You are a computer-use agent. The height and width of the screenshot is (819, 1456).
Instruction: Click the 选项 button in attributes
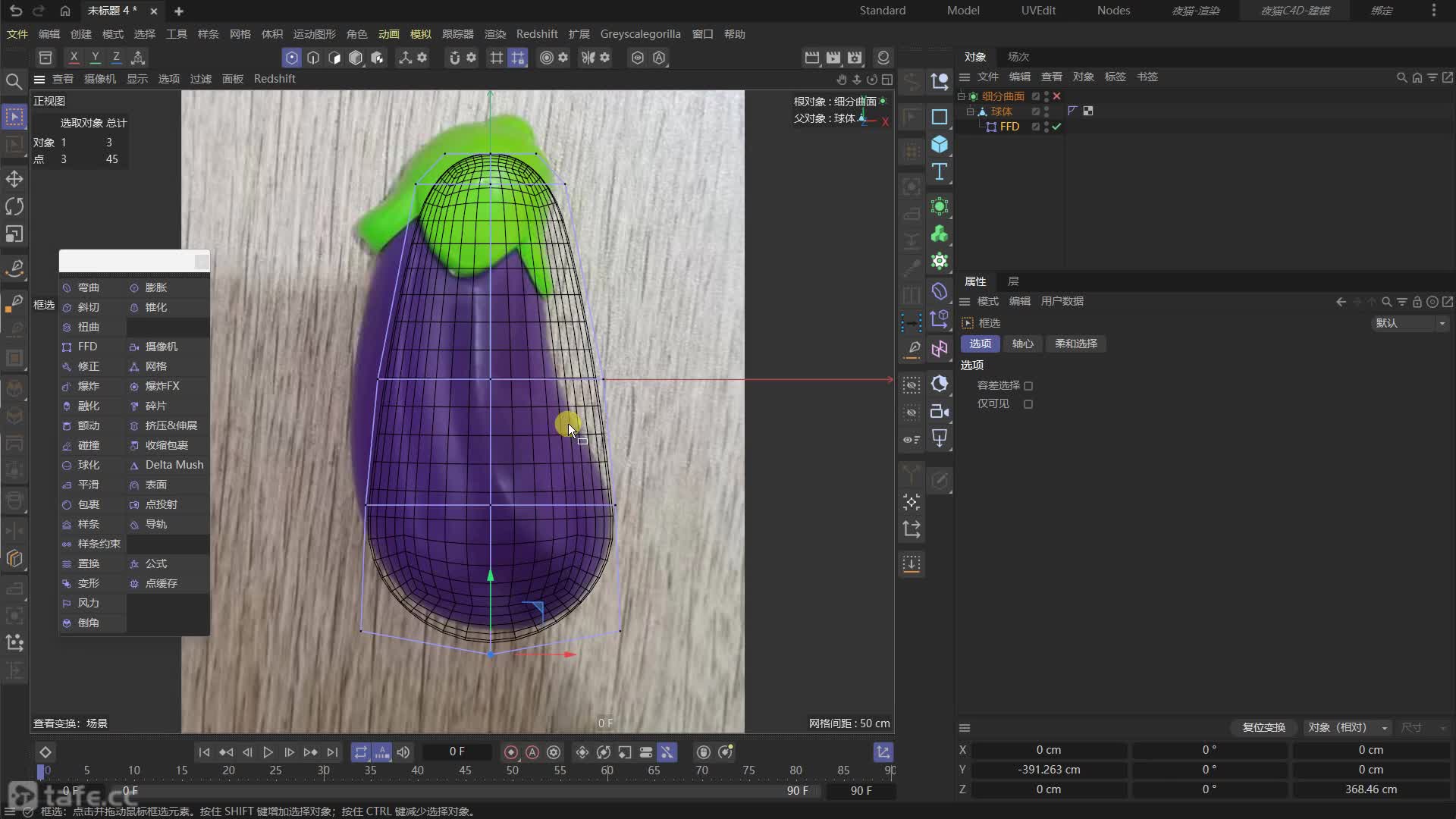[980, 344]
